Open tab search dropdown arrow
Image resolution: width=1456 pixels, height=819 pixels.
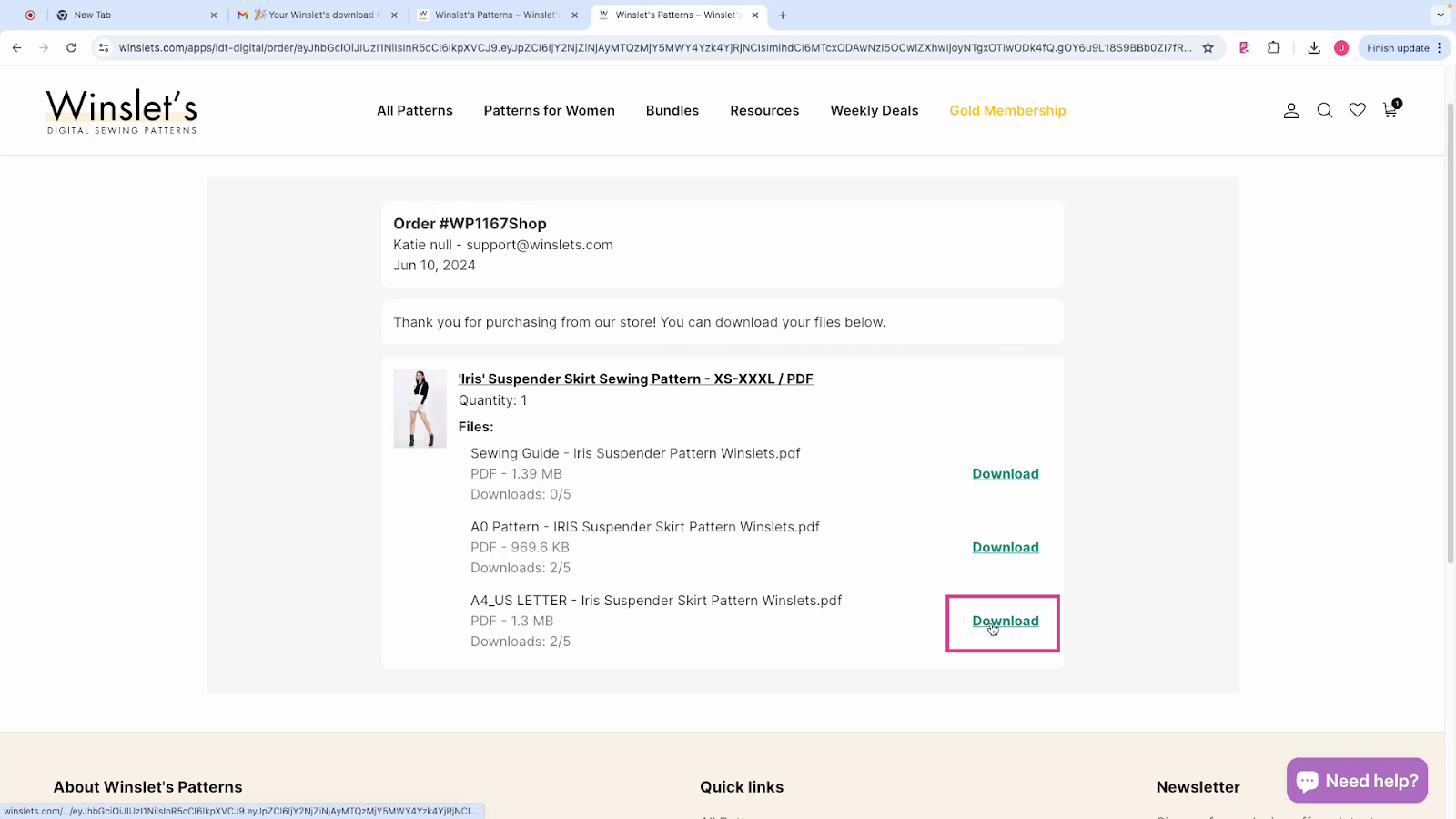1441,15
